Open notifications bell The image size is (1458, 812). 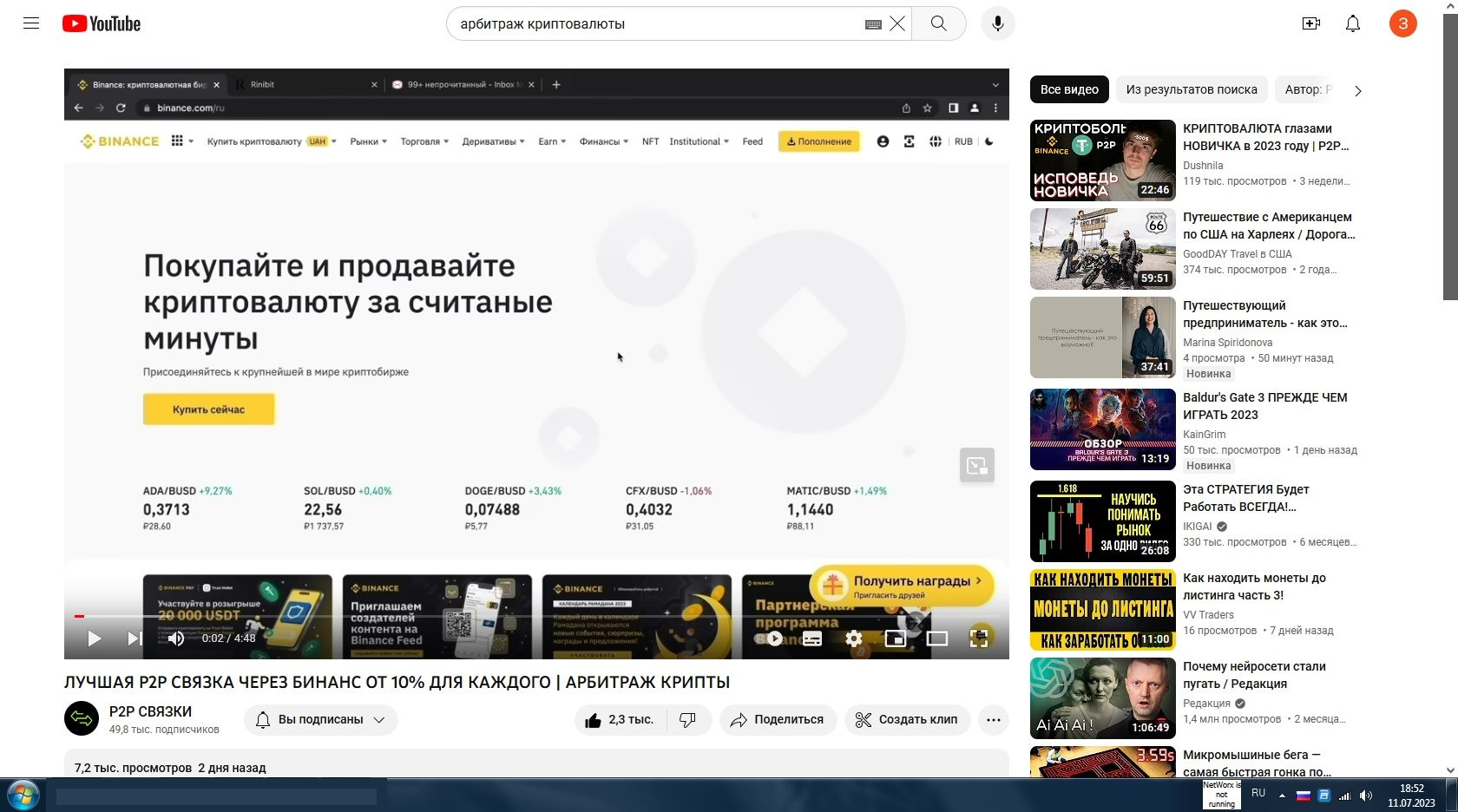pyautogui.click(x=1353, y=23)
